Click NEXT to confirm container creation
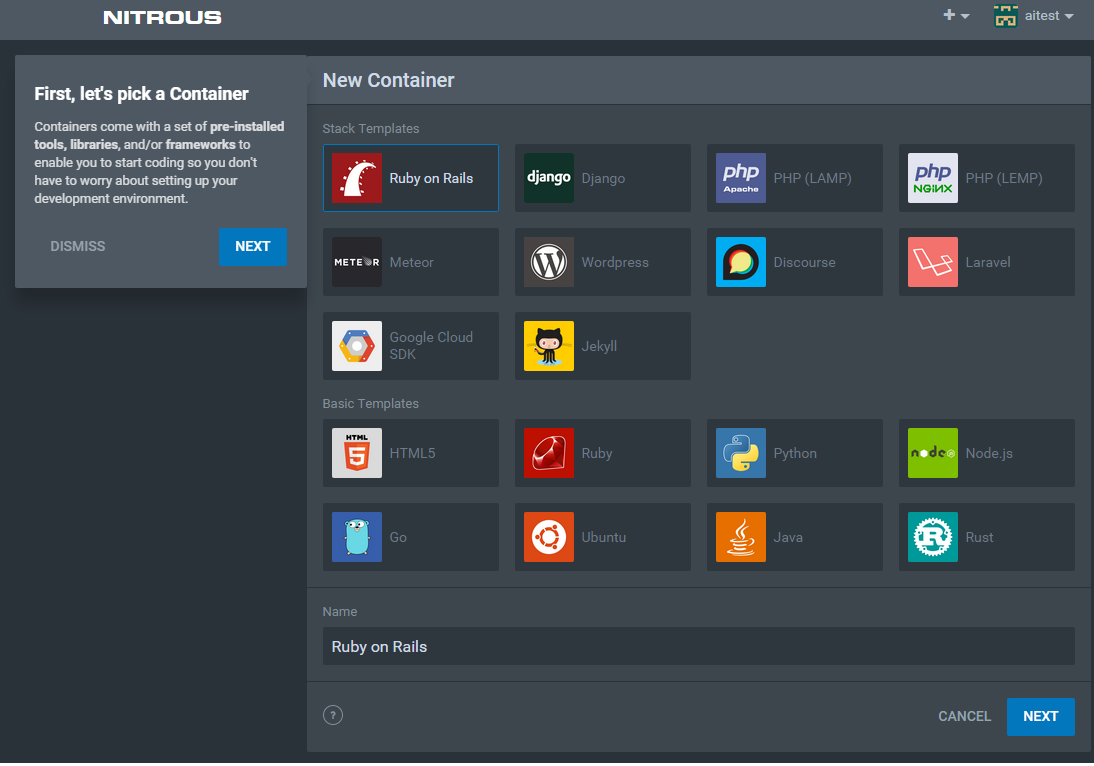 [x=1040, y=716]
